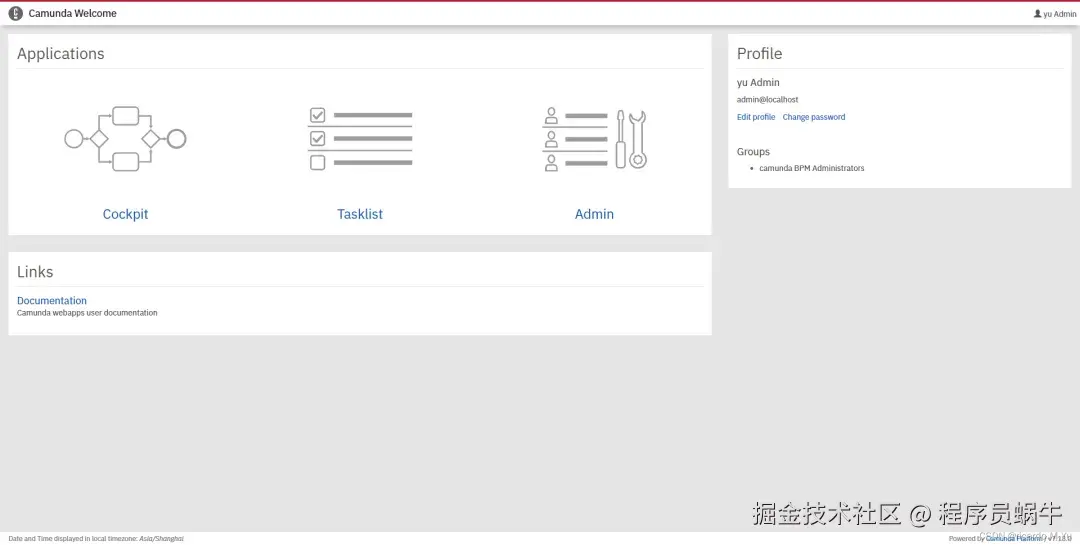Click the Camunda logo icon in header
This screenshot has height=545, width=1080.
click(15, 13)
